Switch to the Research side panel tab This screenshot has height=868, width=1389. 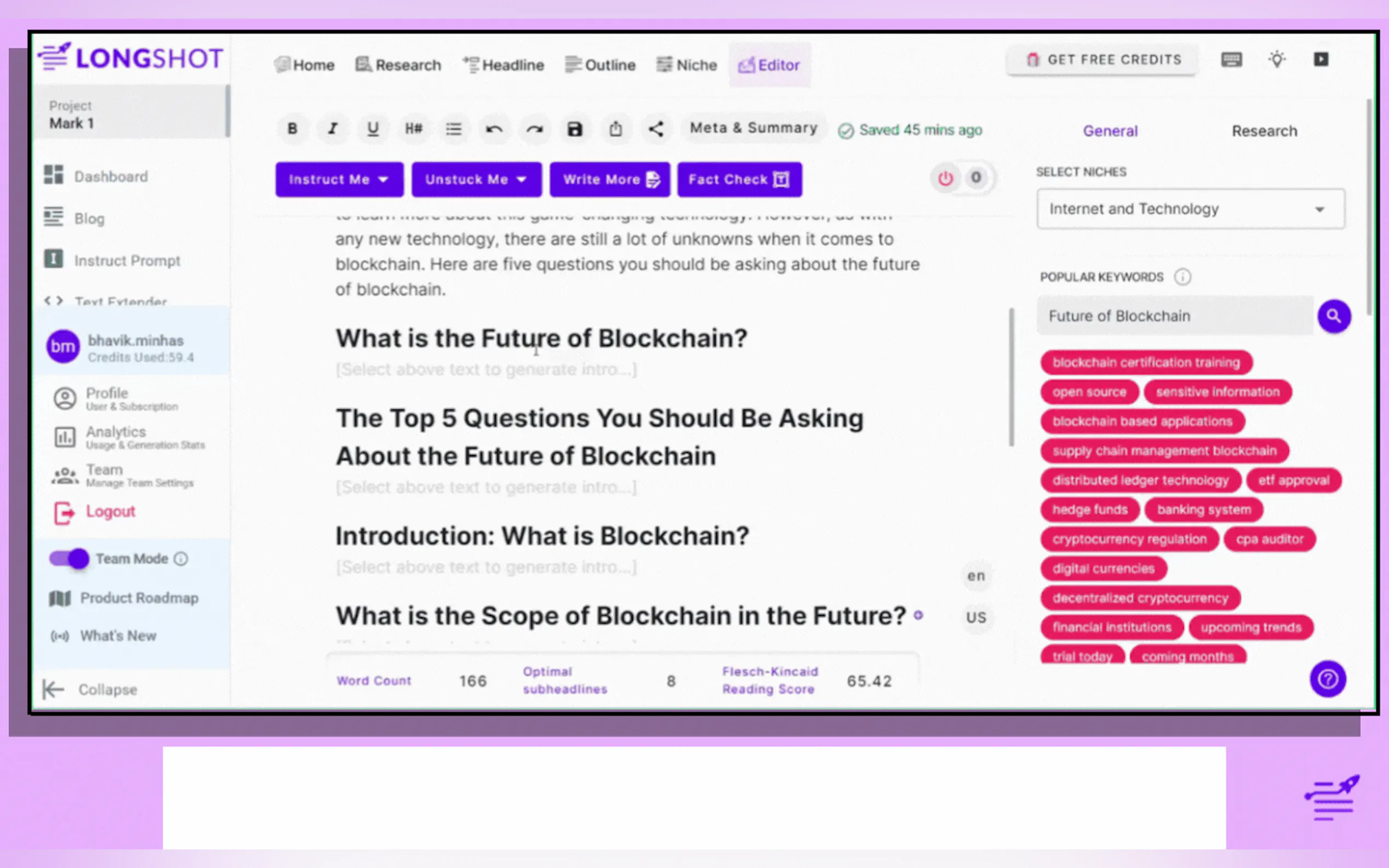coord(1264,131)
